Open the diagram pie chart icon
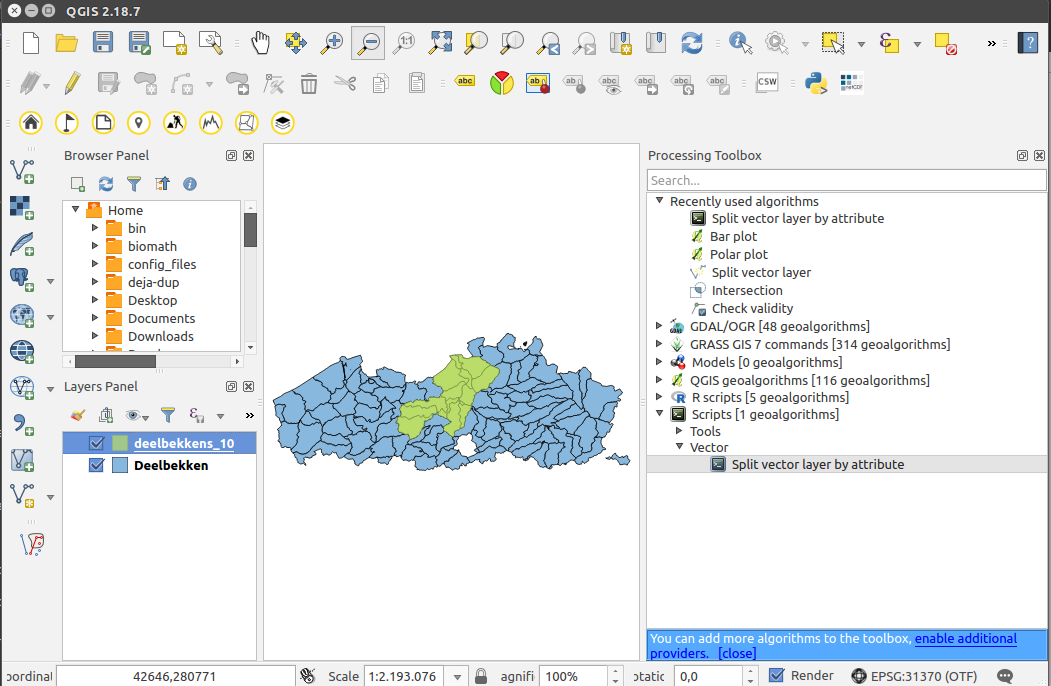1051x686 pixels. (501, 83)
